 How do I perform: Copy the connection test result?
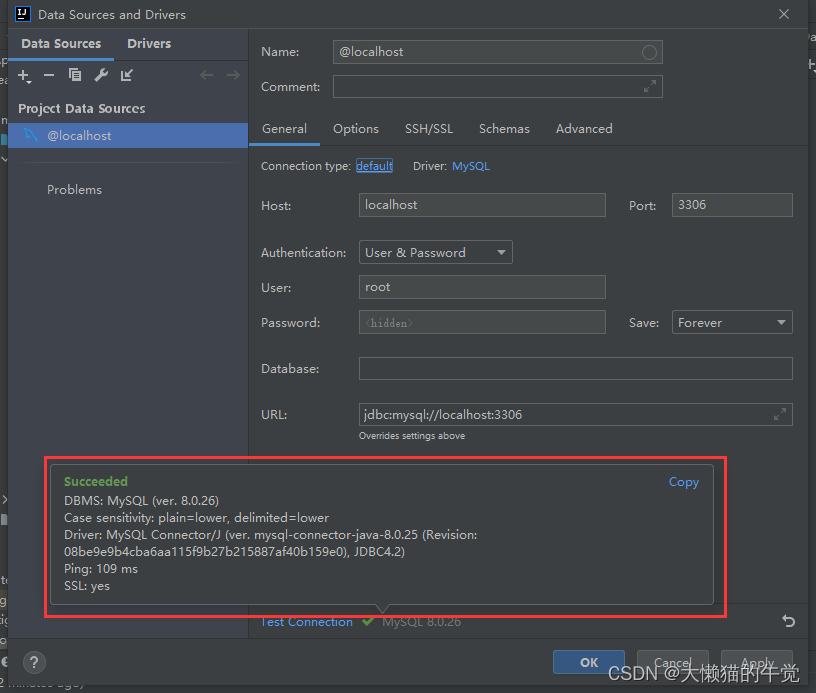(x=683, y=482)
